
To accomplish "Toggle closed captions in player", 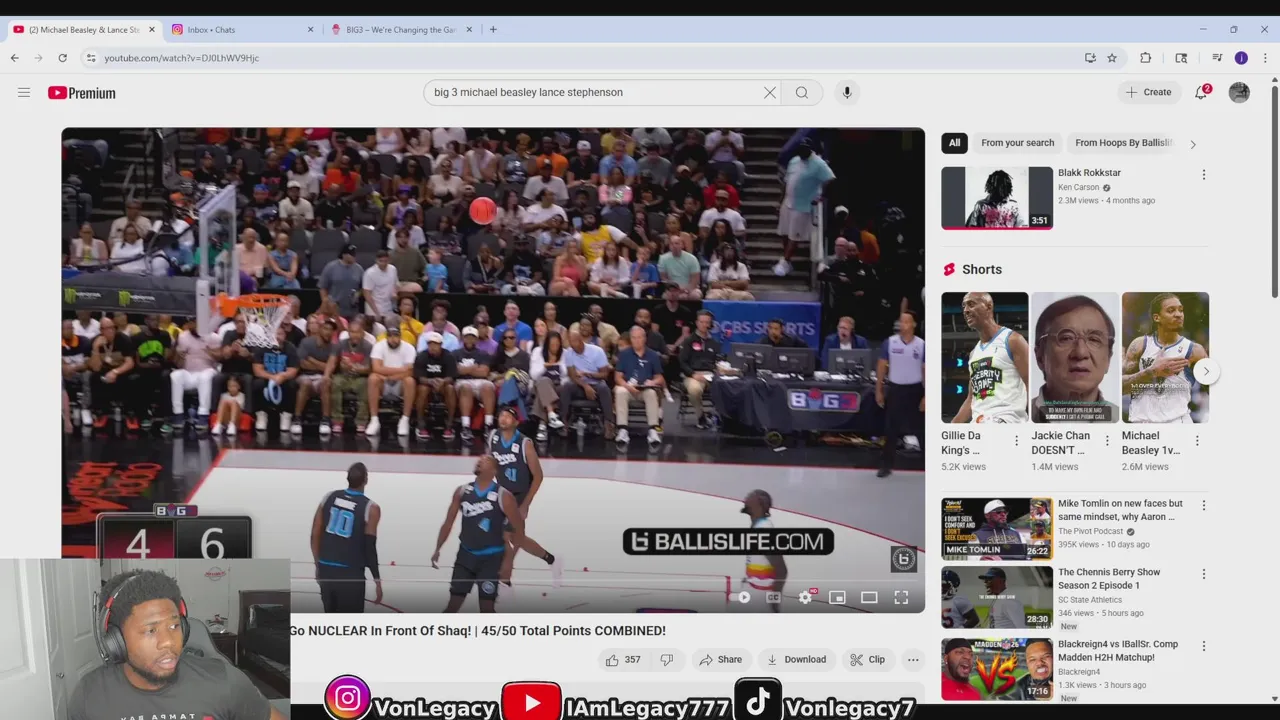I will [773, 597].
